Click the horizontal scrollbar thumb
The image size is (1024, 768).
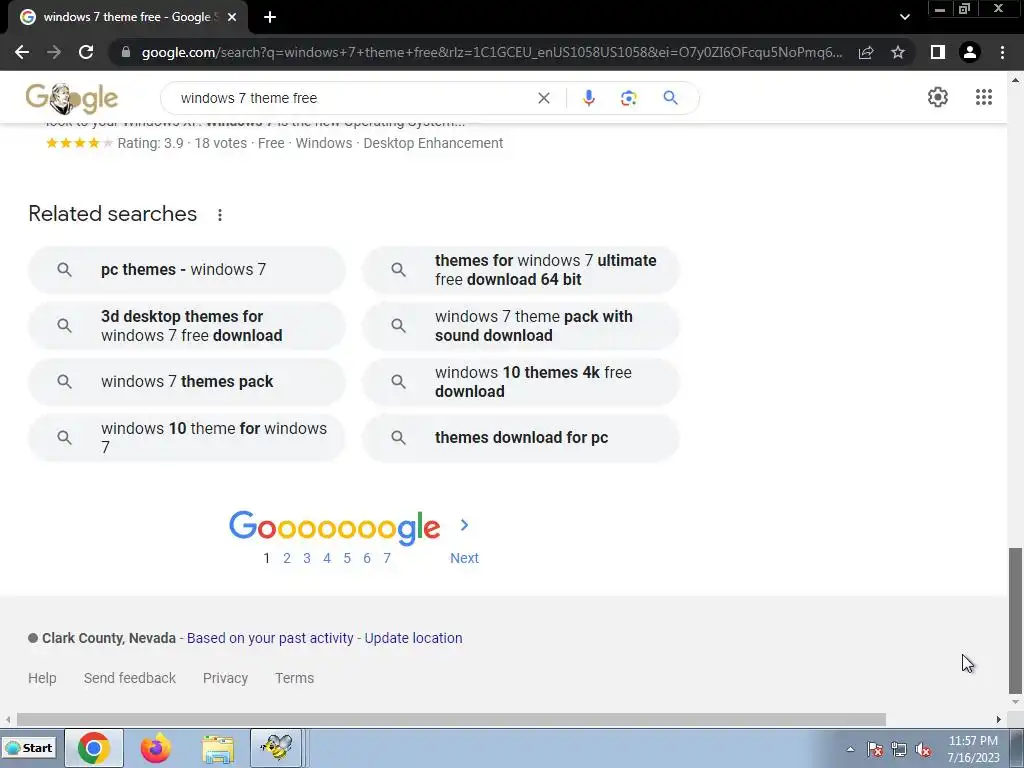[451, 720]
